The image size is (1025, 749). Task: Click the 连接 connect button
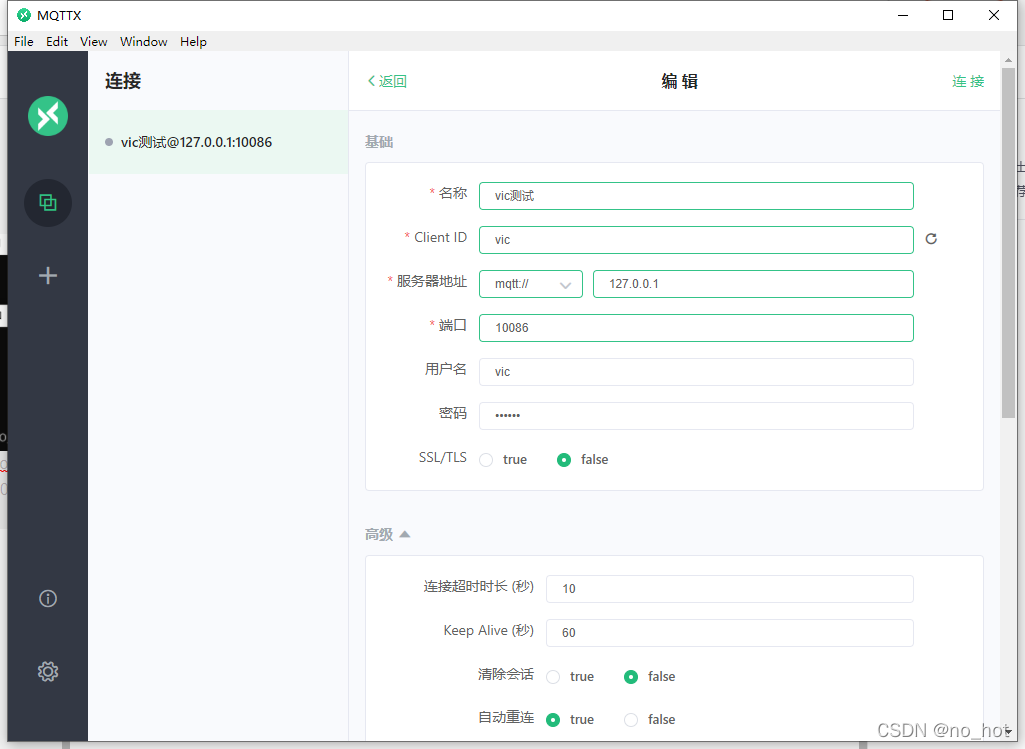point(967,82)
